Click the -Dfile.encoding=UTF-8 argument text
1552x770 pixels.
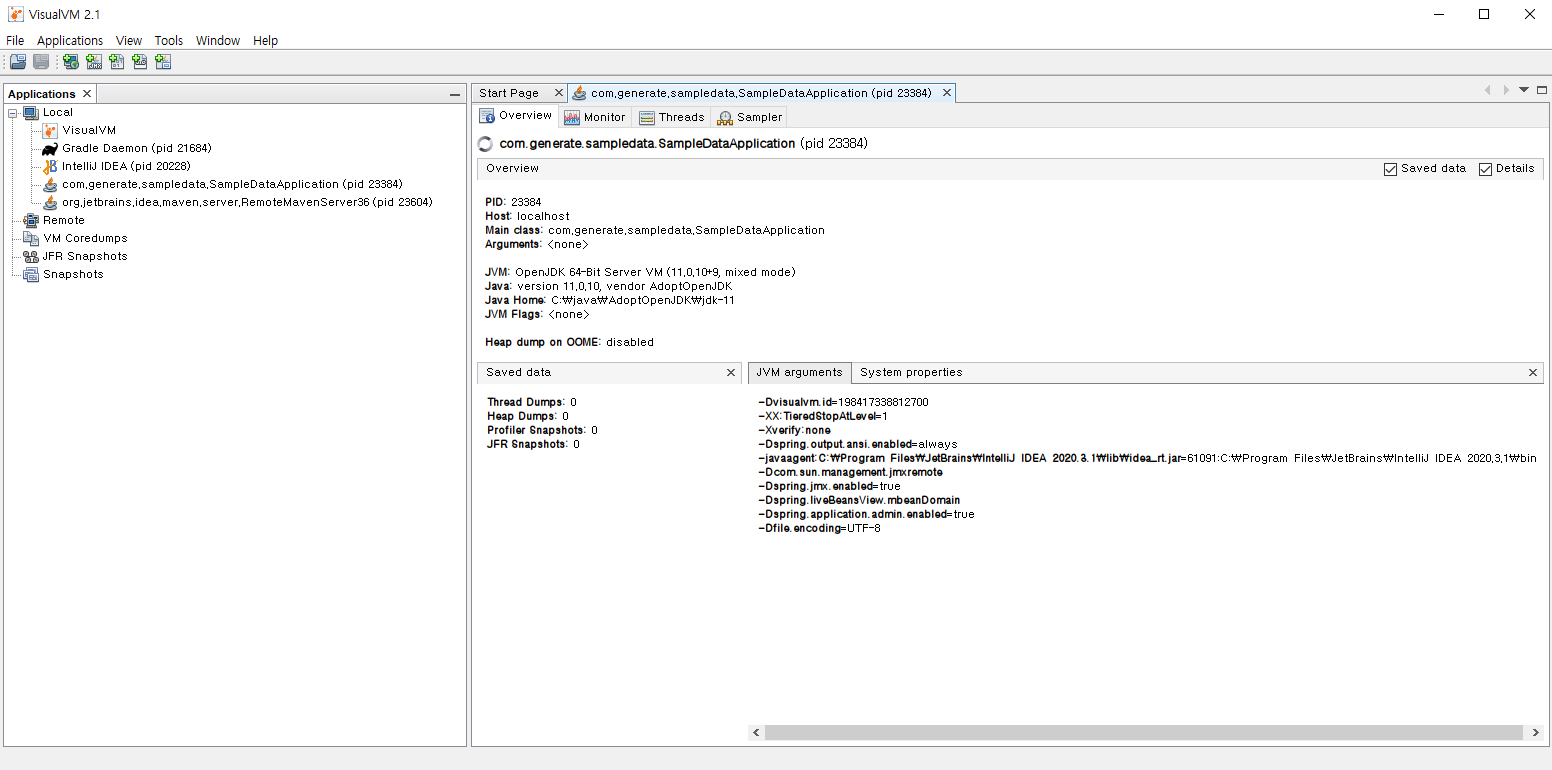(820, 528)
